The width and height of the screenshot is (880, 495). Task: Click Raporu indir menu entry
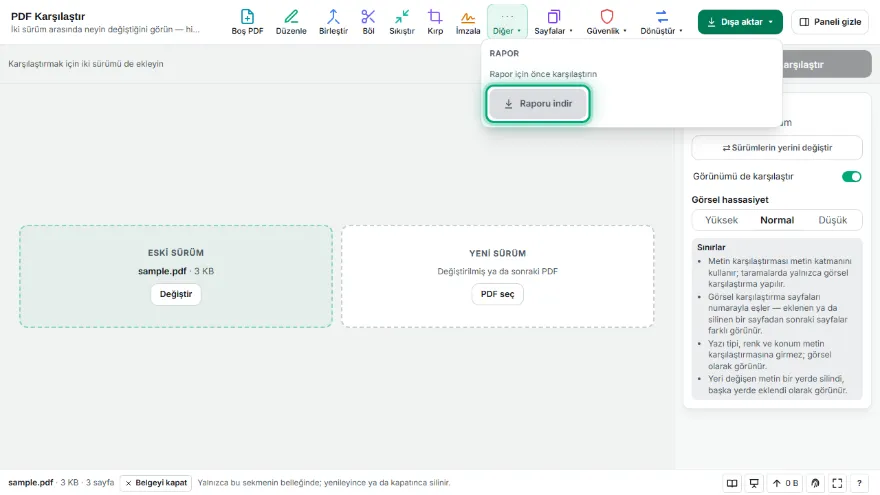point(538,103)
